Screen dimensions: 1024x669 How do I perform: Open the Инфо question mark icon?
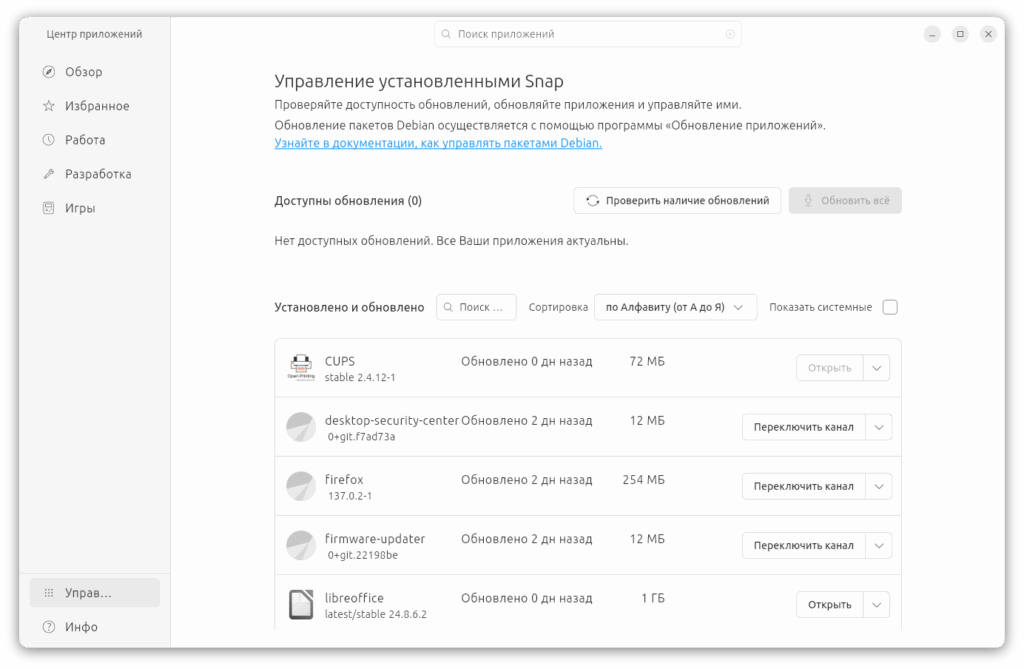tap(49, 627)
